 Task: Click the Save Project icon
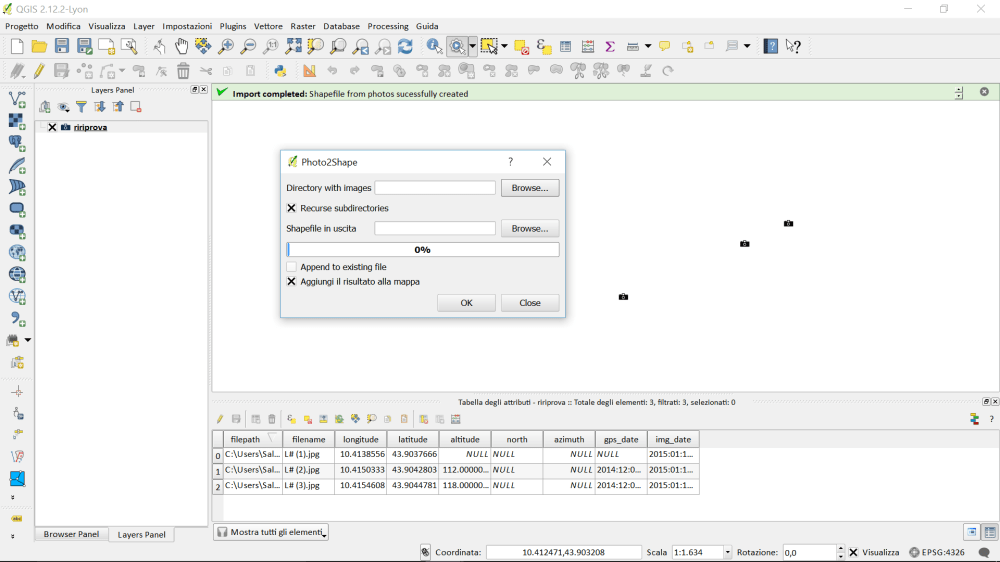coord(62,46)
